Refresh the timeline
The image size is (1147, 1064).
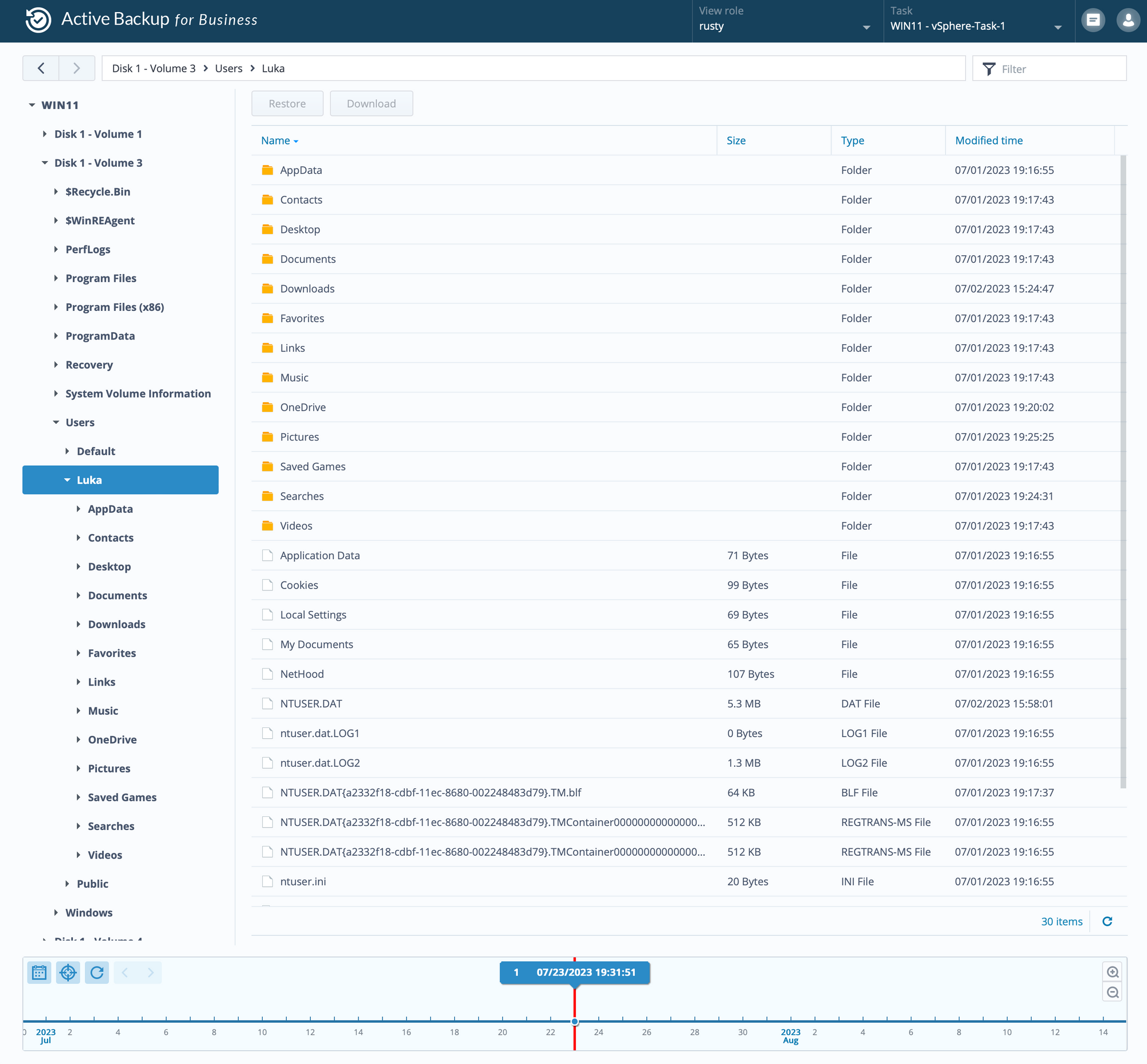tap(97, 972)
